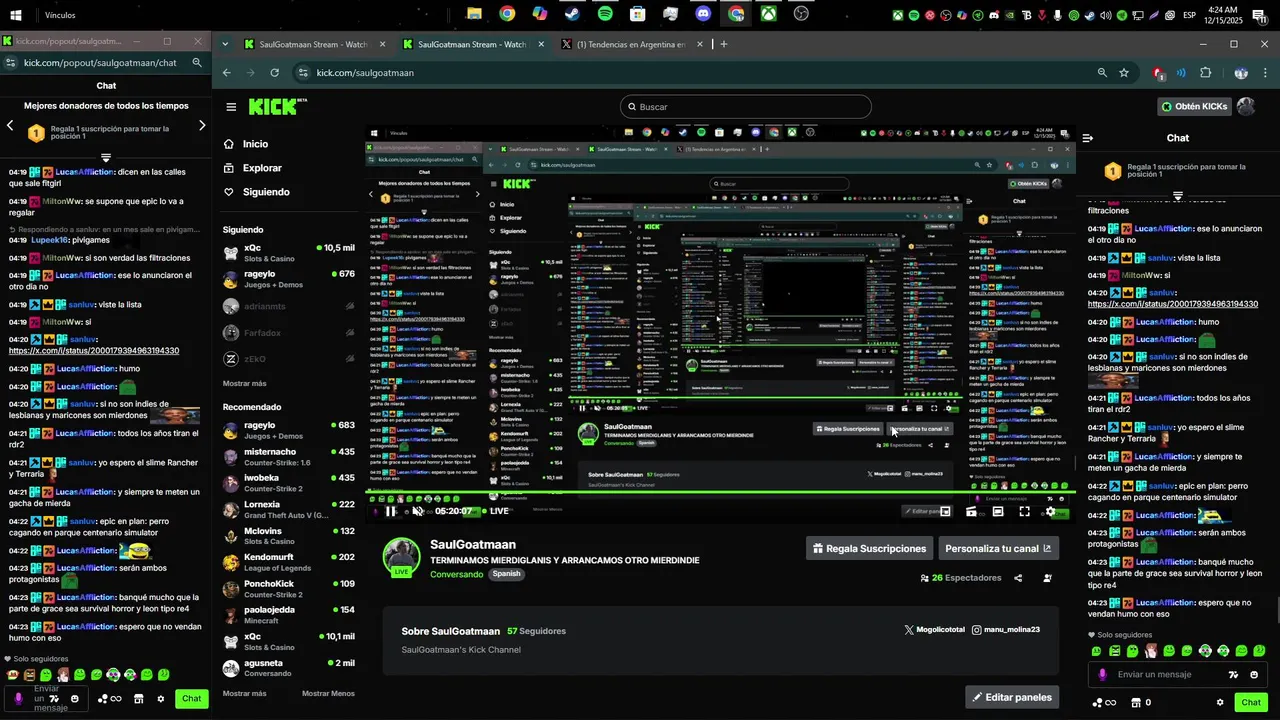Screen dimensions: 1280x720
Task: Click green Chat button in popout window
Action: coord(191,699)
